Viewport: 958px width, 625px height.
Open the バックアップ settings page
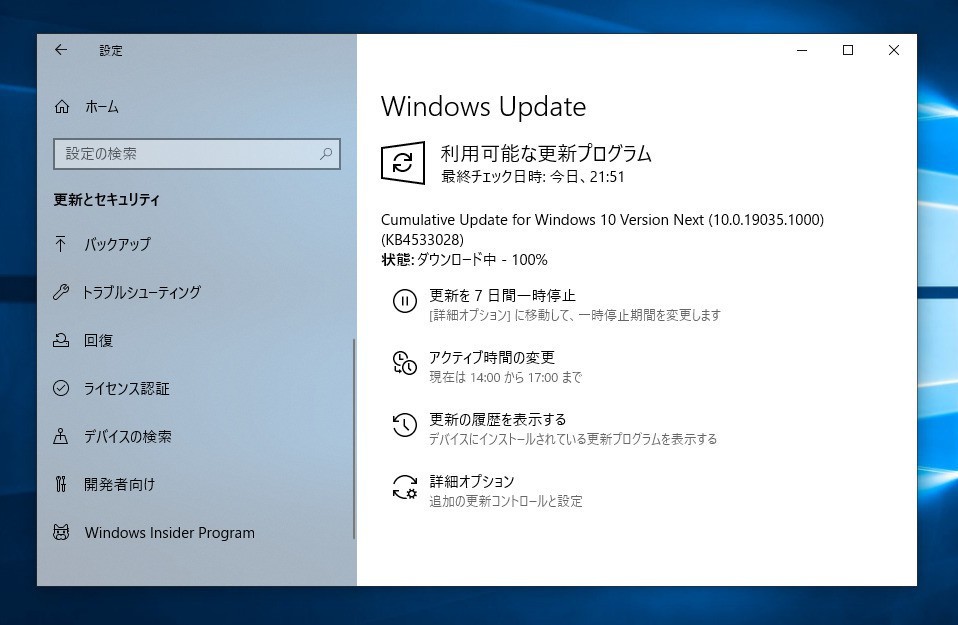(117, 244)
